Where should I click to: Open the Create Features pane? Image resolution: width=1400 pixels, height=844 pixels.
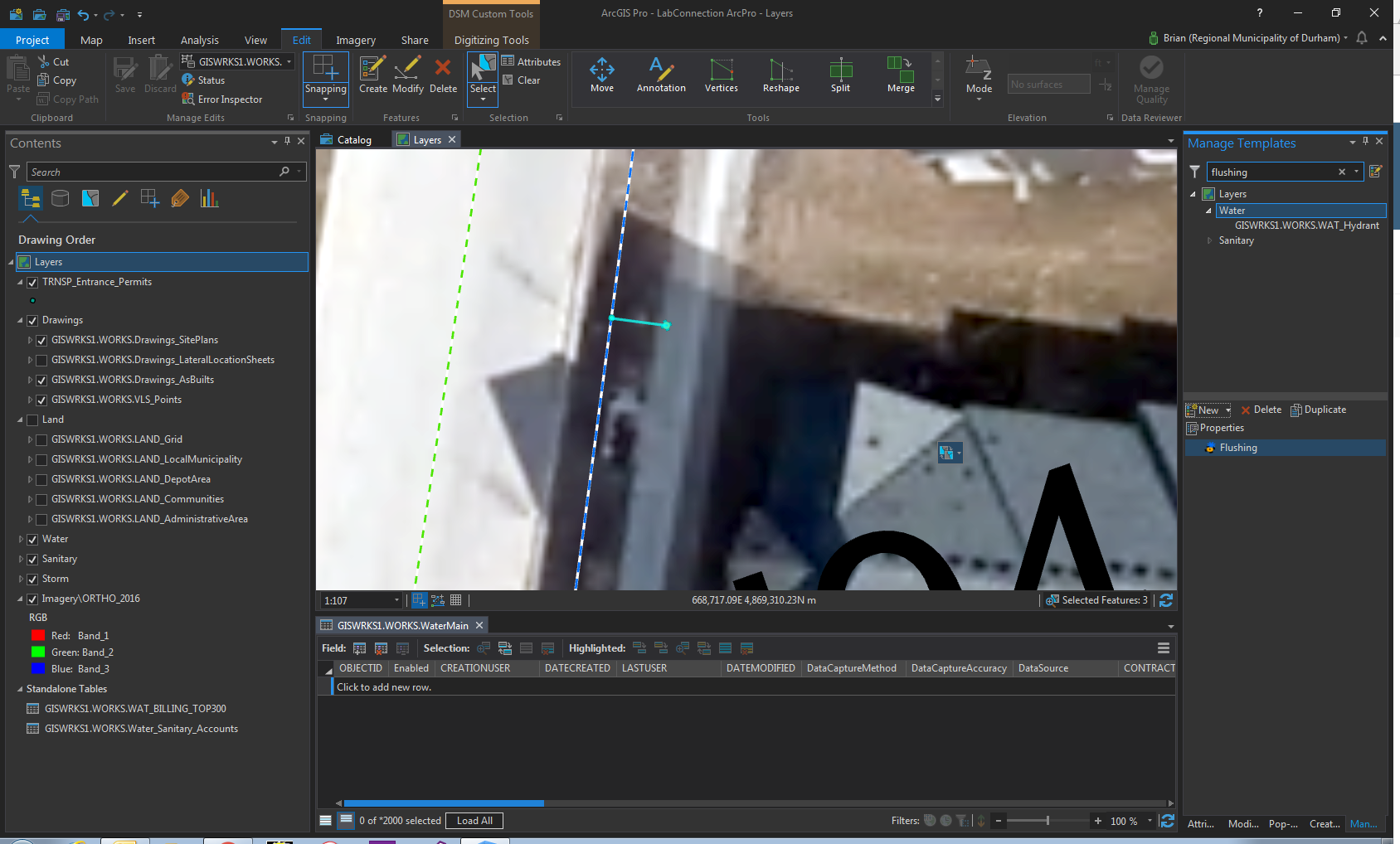[372, 75]
